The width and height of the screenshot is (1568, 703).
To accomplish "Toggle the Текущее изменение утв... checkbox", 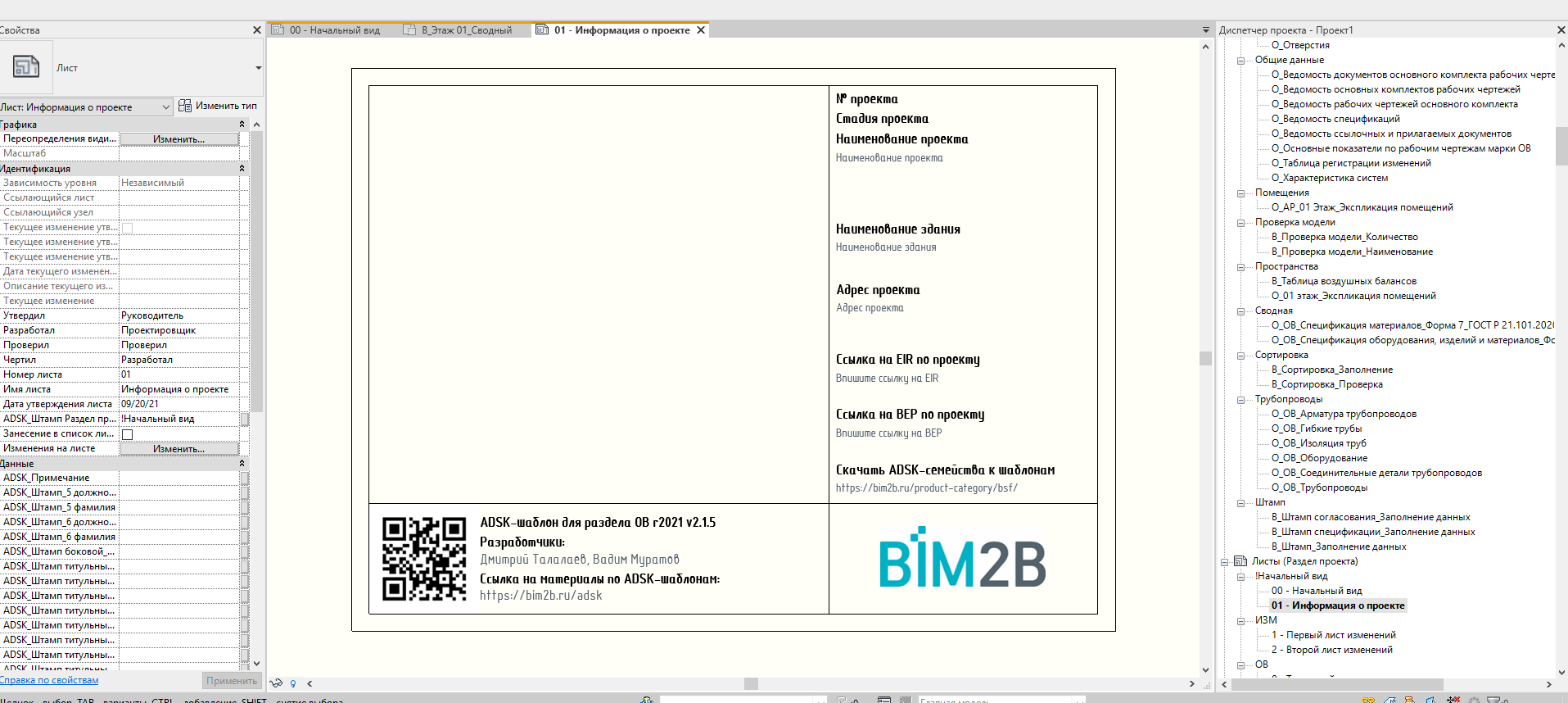I will click(x=127, y=228).
